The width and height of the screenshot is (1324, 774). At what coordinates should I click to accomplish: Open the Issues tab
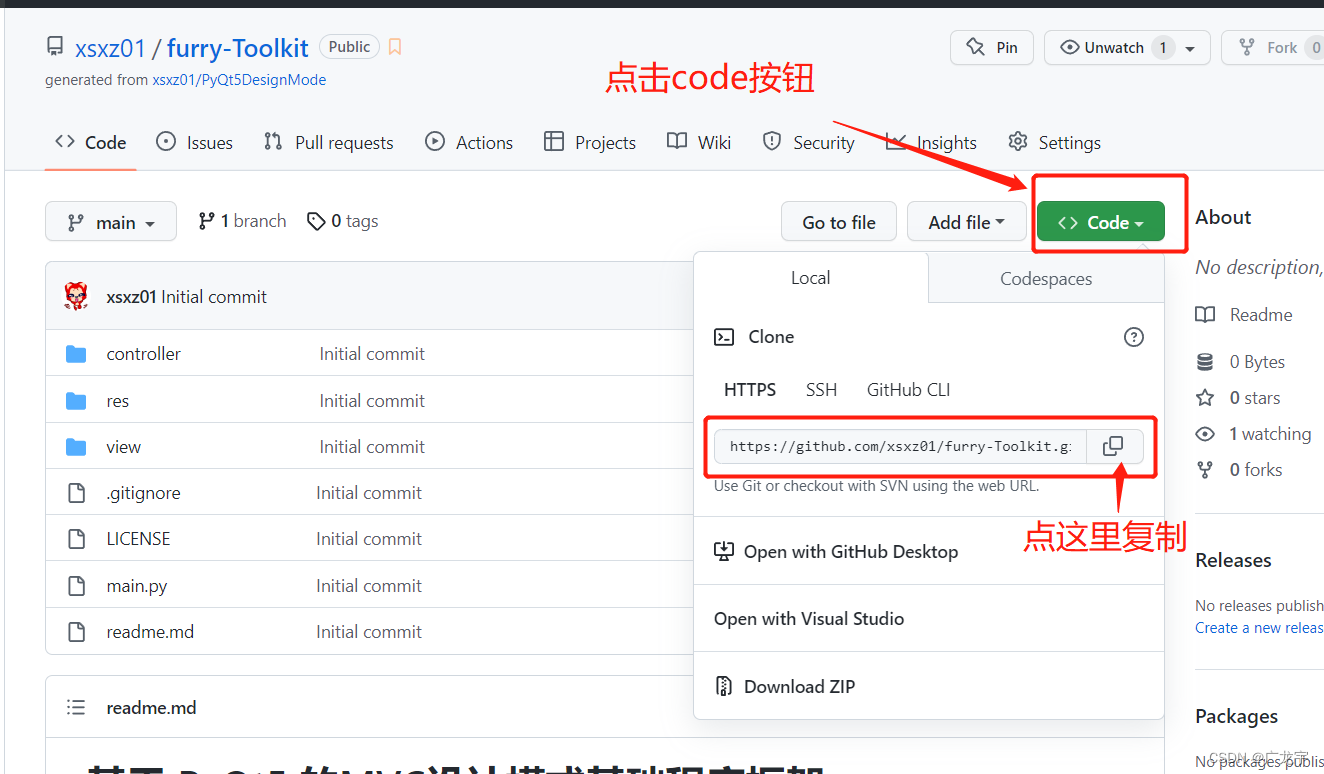tap(195, 143)
